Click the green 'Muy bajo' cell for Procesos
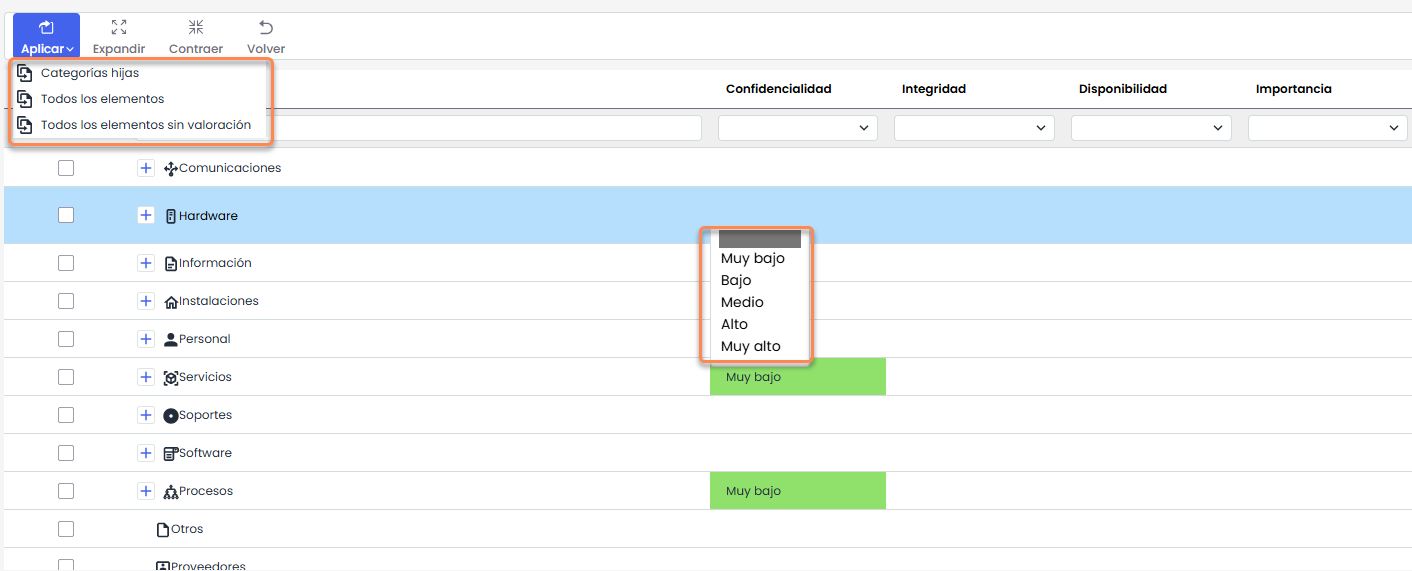Viewport: 1412px width, 571px height. pos(797,491)
